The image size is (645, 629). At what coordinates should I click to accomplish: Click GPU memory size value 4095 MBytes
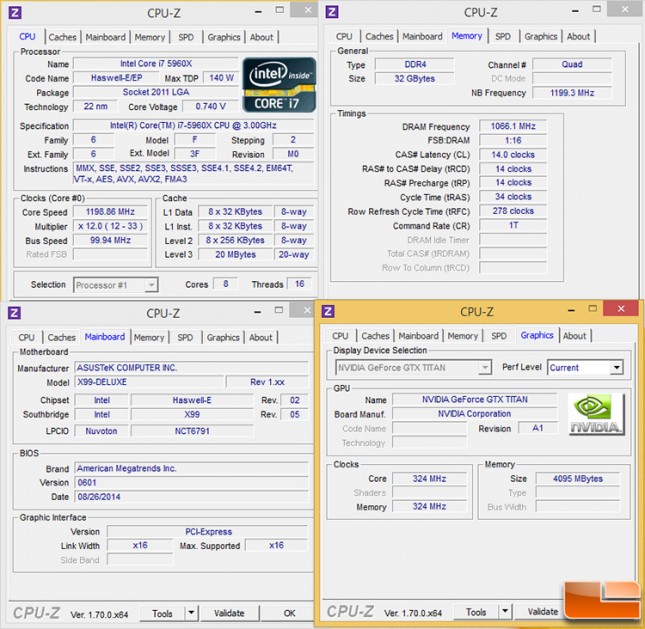click(x=578, y=479)
